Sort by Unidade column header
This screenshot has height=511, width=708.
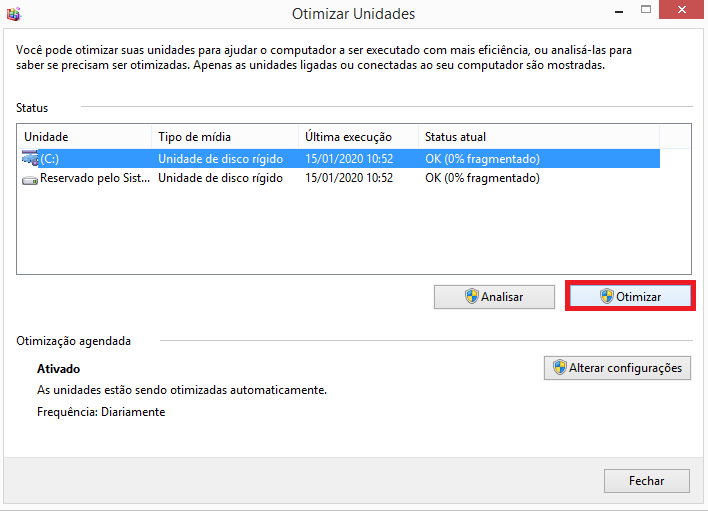[x=84, y=137]
